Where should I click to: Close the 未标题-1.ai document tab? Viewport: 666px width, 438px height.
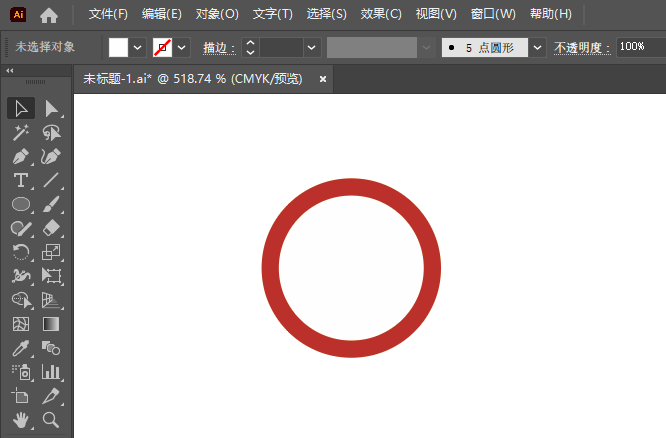[x=323, y=79]
